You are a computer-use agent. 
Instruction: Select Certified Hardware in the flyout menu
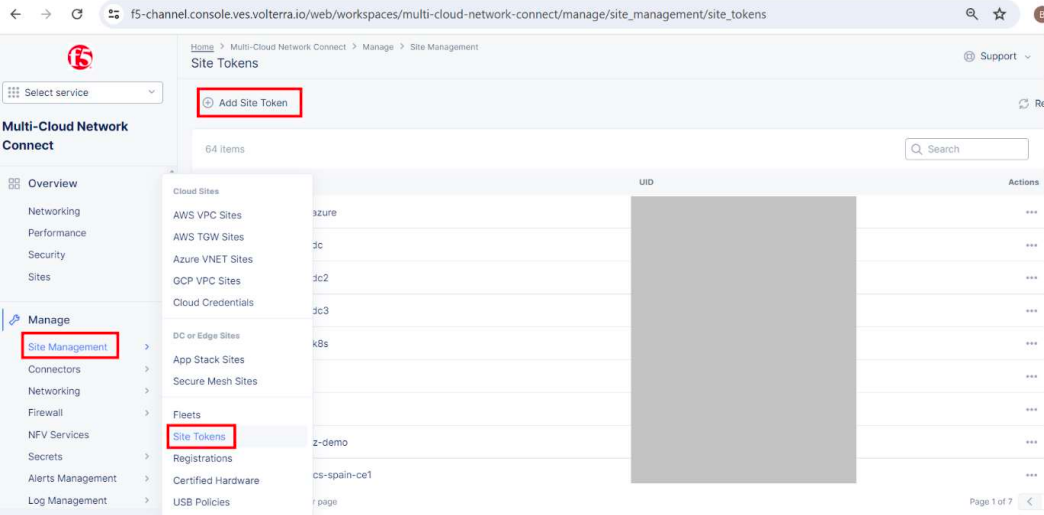tap(216, 480)
